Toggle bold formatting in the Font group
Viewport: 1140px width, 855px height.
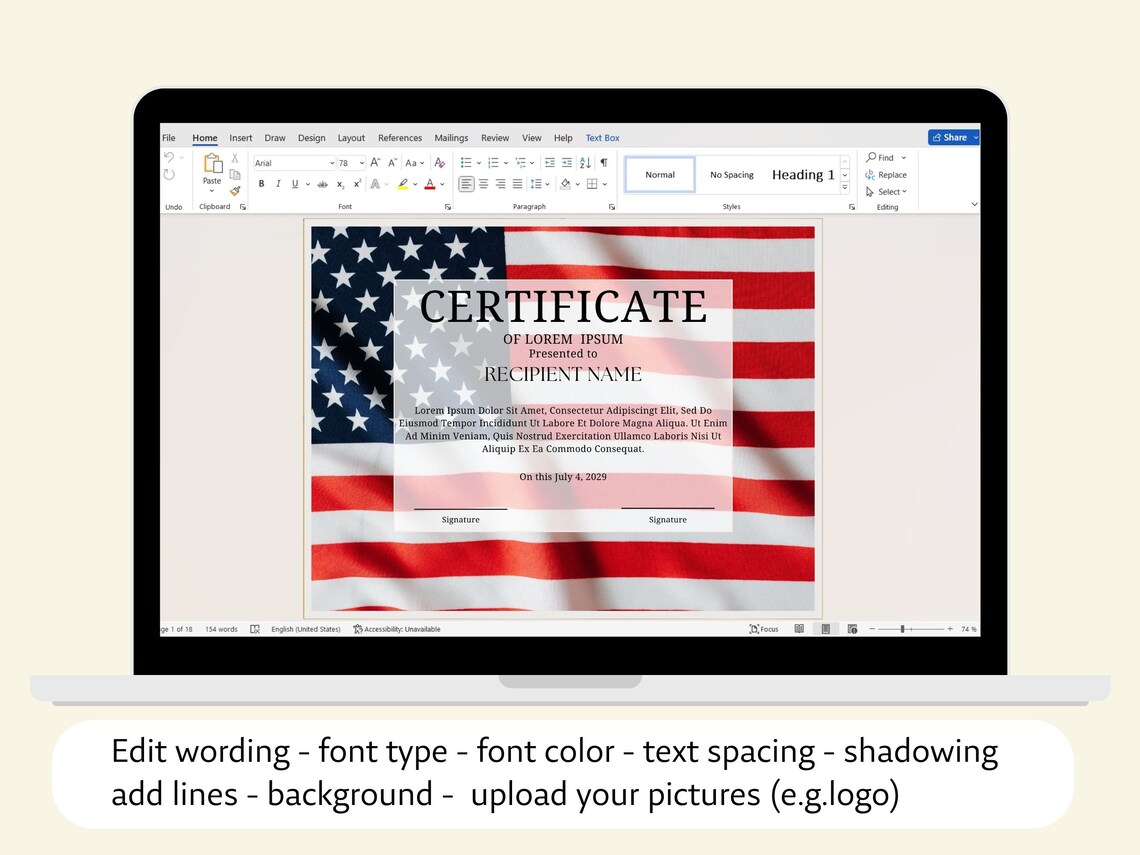coord(261,183)
